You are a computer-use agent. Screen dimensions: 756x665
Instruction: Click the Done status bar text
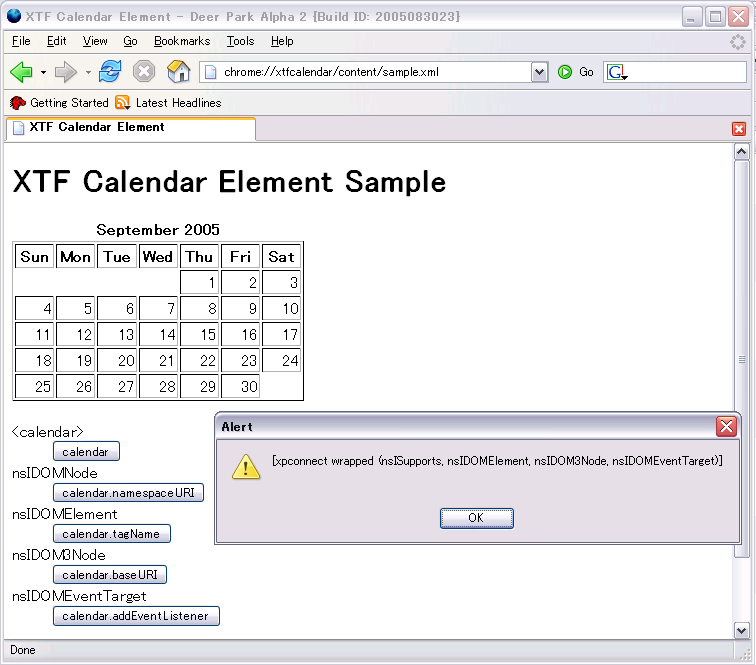click(23, 650)
